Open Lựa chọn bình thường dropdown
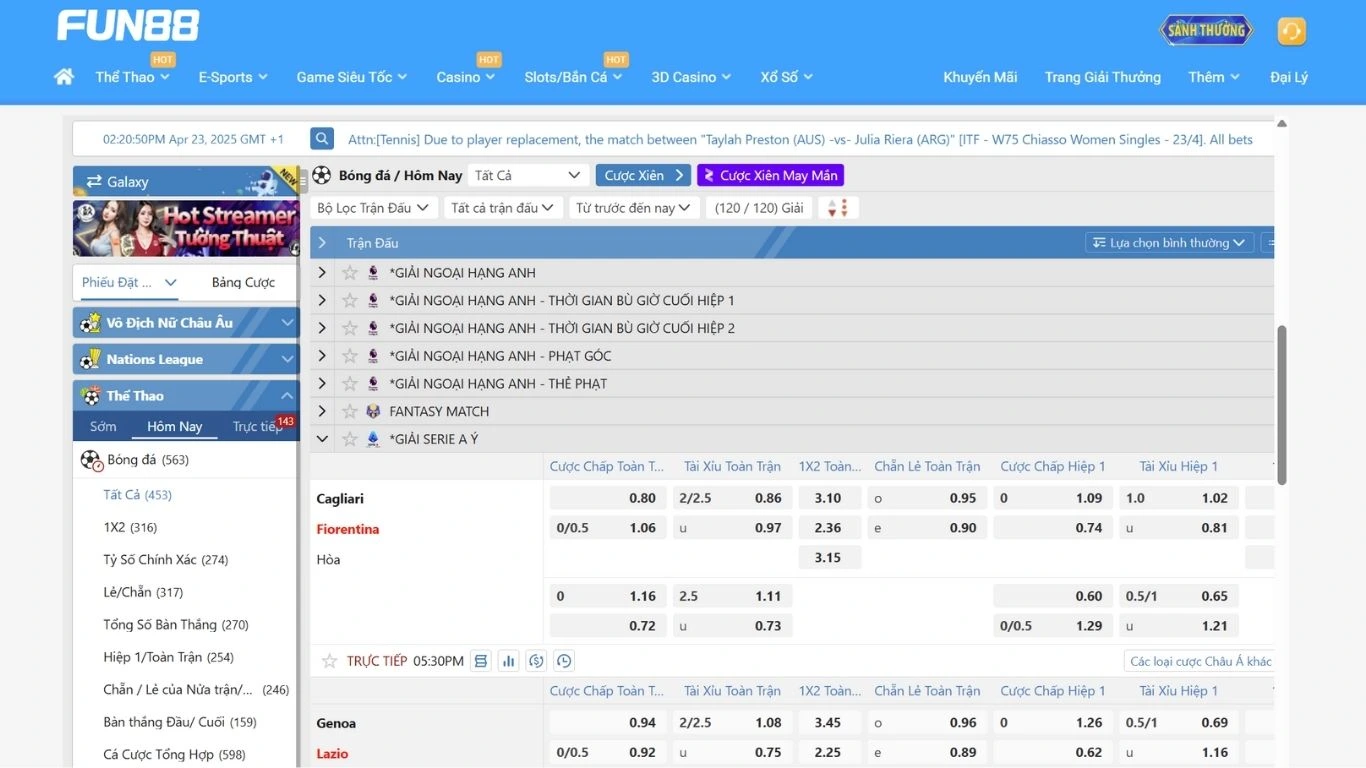This screenshot has width=1366, height=768. click(1168, 243)
